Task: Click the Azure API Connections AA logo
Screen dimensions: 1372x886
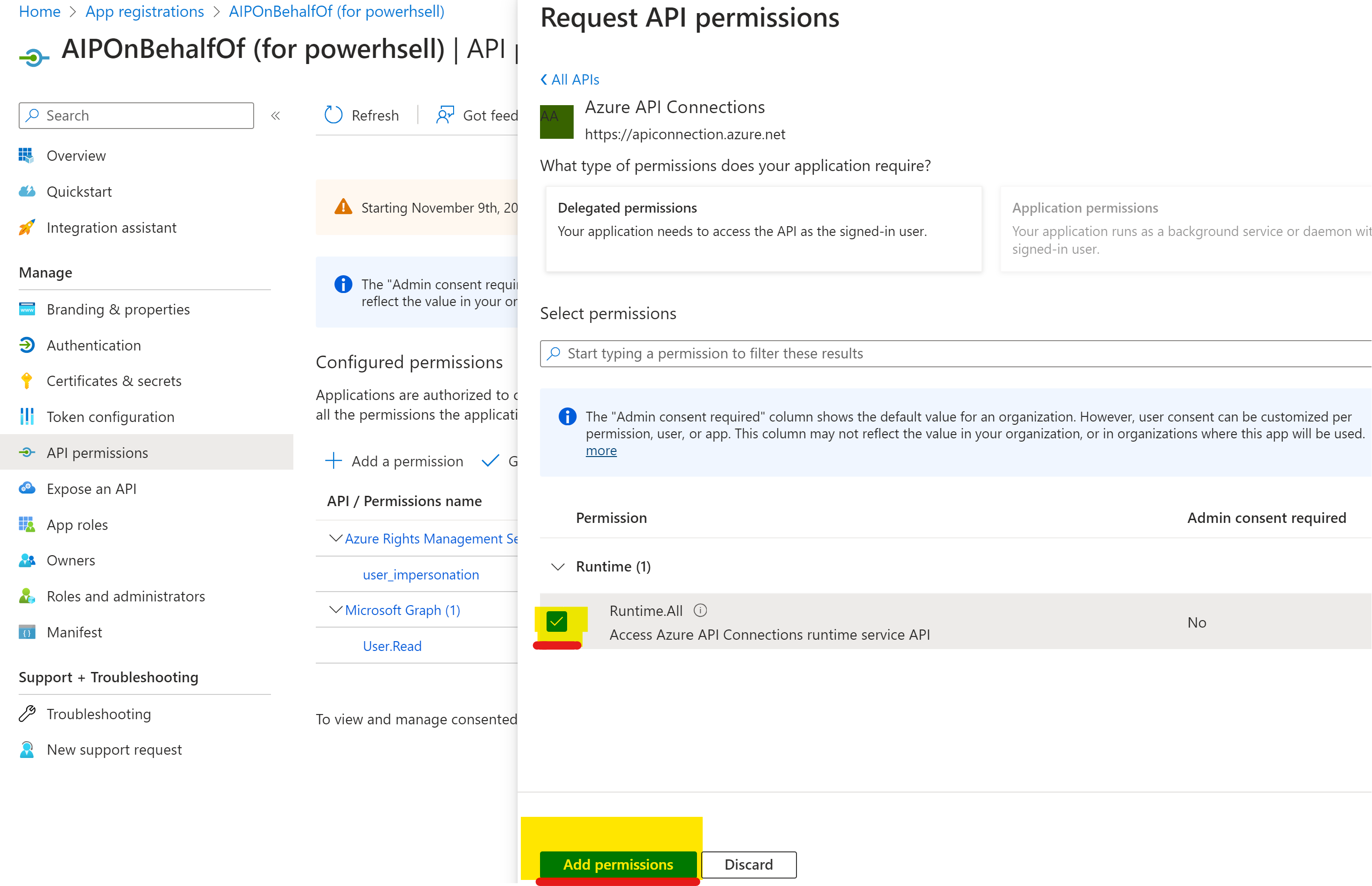Action: 557,121
